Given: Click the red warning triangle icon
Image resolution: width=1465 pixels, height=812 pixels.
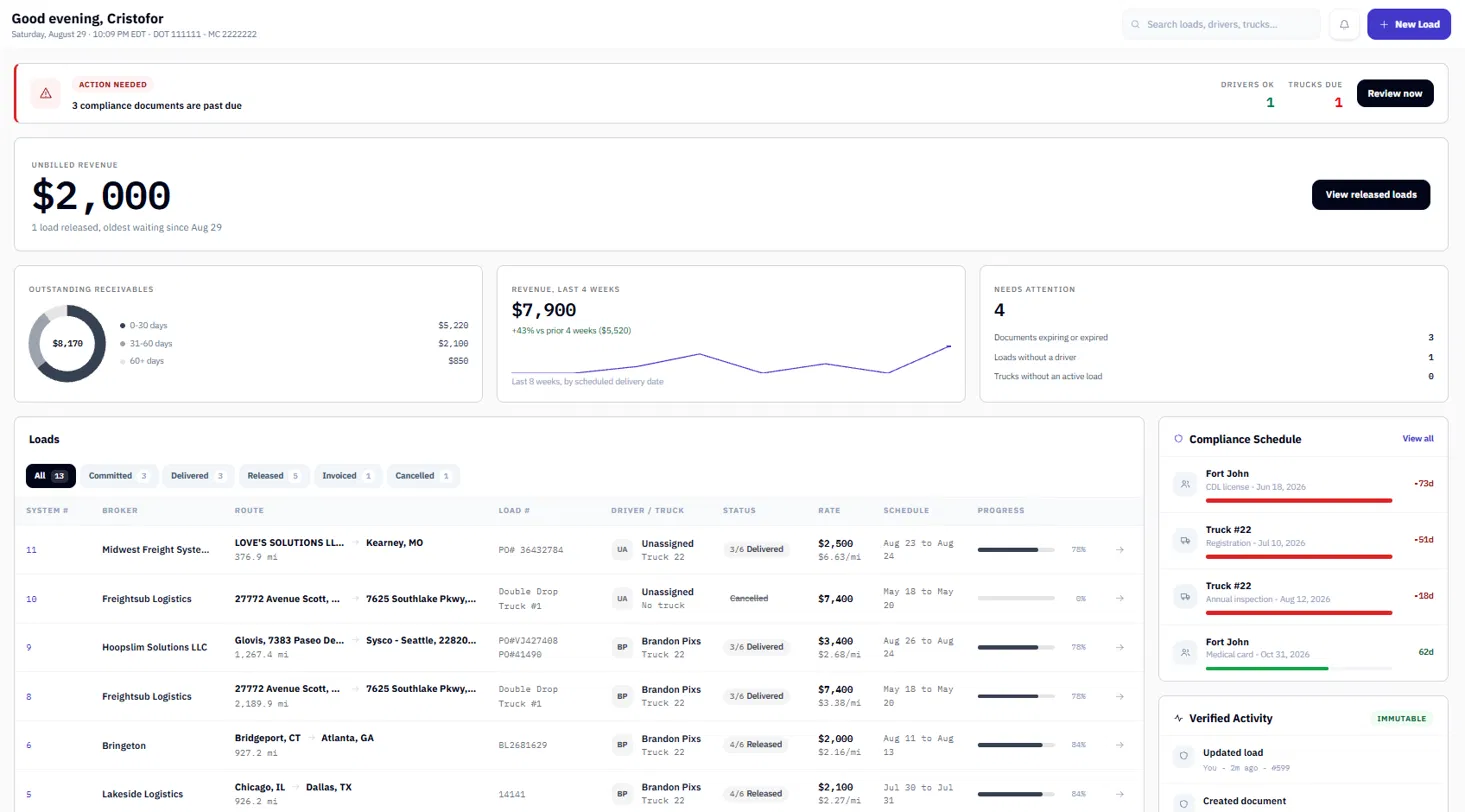Looking at the screenshot, I should pyautogui.click(x=45, y=93).
